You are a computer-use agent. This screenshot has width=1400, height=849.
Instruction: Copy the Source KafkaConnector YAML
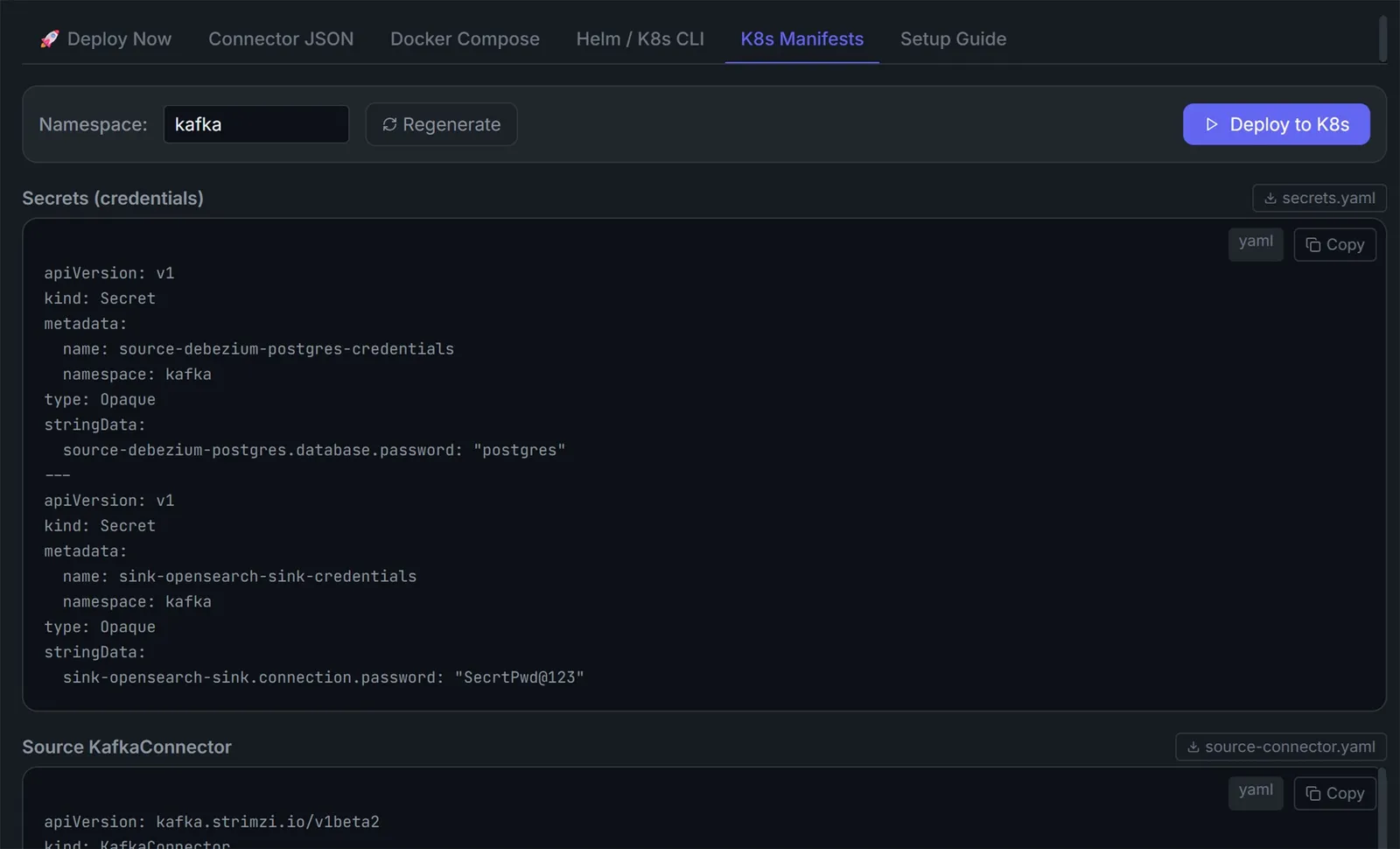click(x=1334, y=793)
